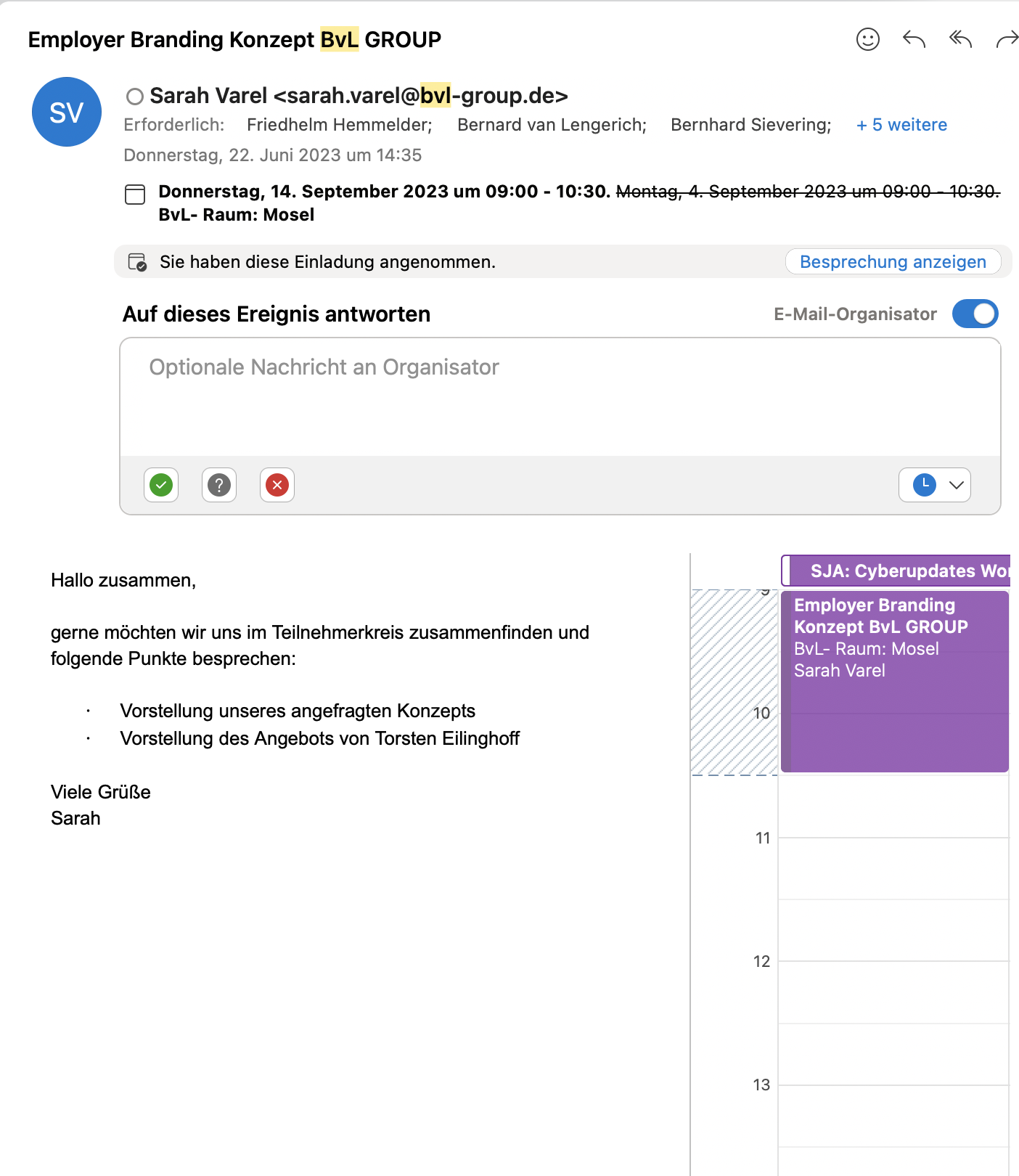Expand recipients with + 5 weitere
The width and height of the screenshot is (1019, 1176).
coord(901,125)
